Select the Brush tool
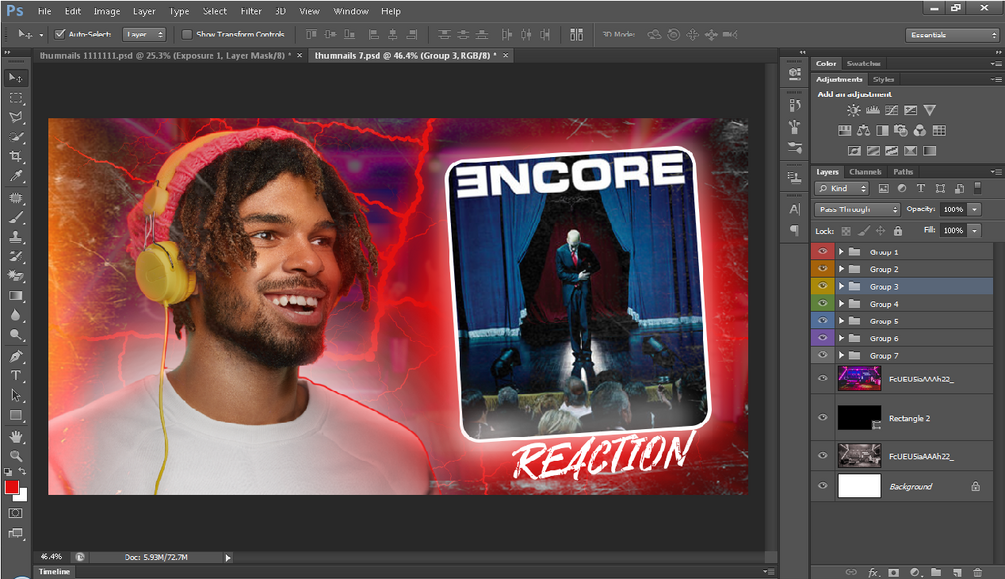The width and height of the screenshot is (1005, 579). click(15, 217)
